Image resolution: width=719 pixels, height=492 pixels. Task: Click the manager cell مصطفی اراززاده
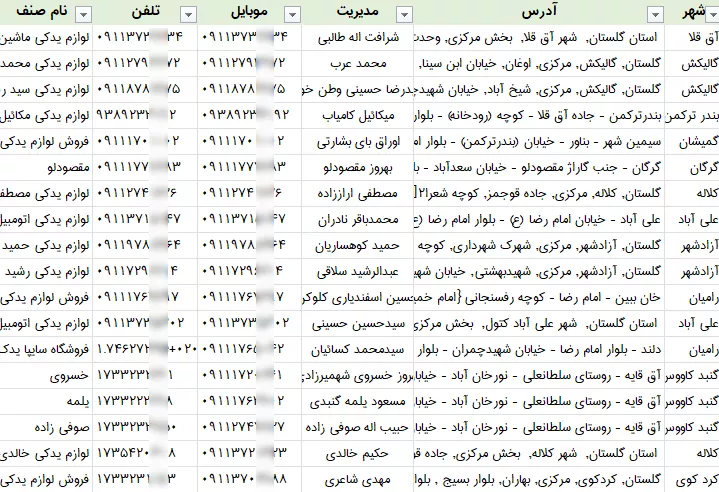358,194
